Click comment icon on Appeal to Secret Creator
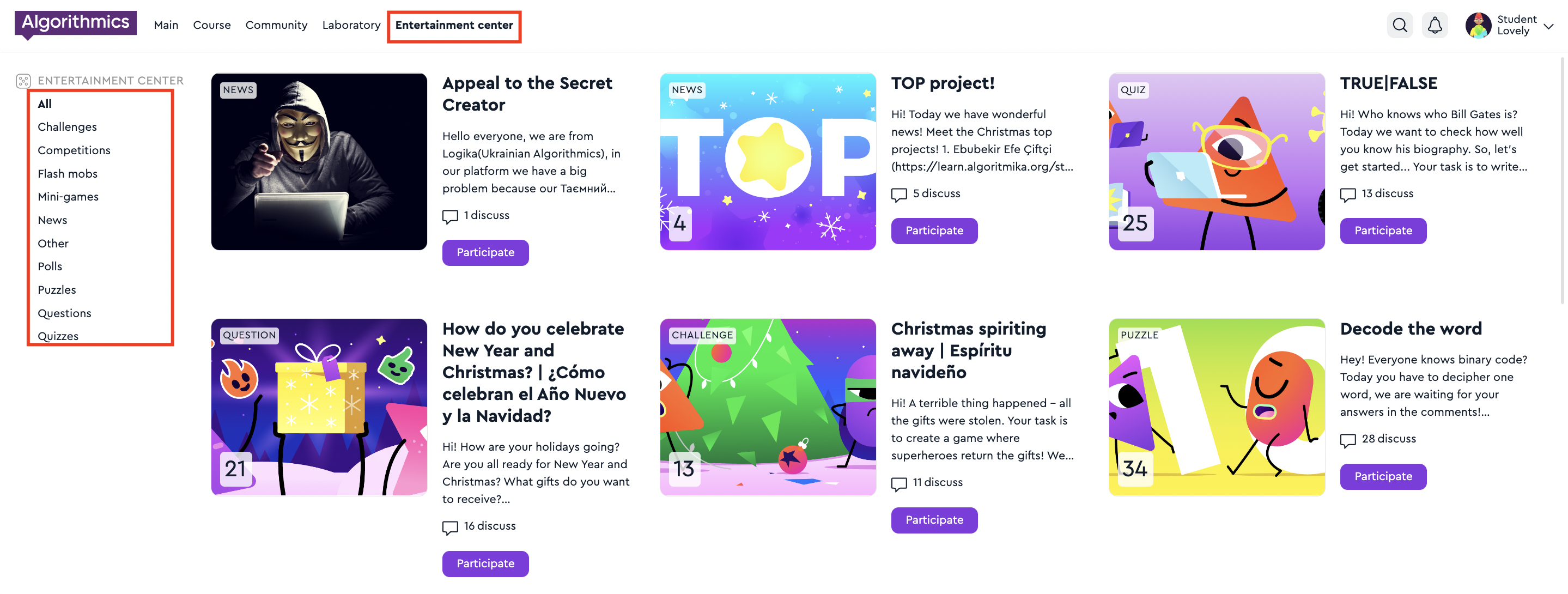This screenshot has width=1568, height=594. coord(450,216)
